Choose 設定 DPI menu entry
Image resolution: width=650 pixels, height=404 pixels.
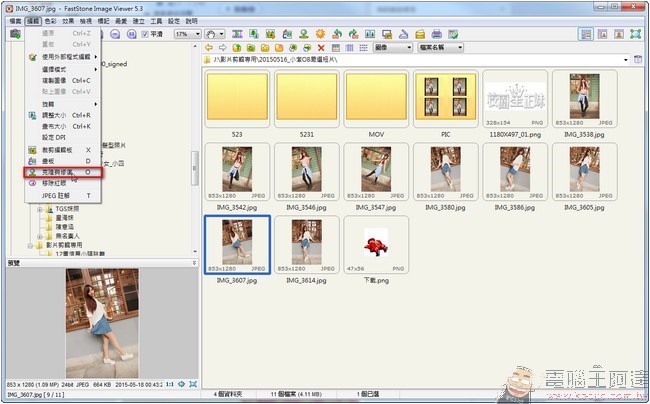click(63, 137)
